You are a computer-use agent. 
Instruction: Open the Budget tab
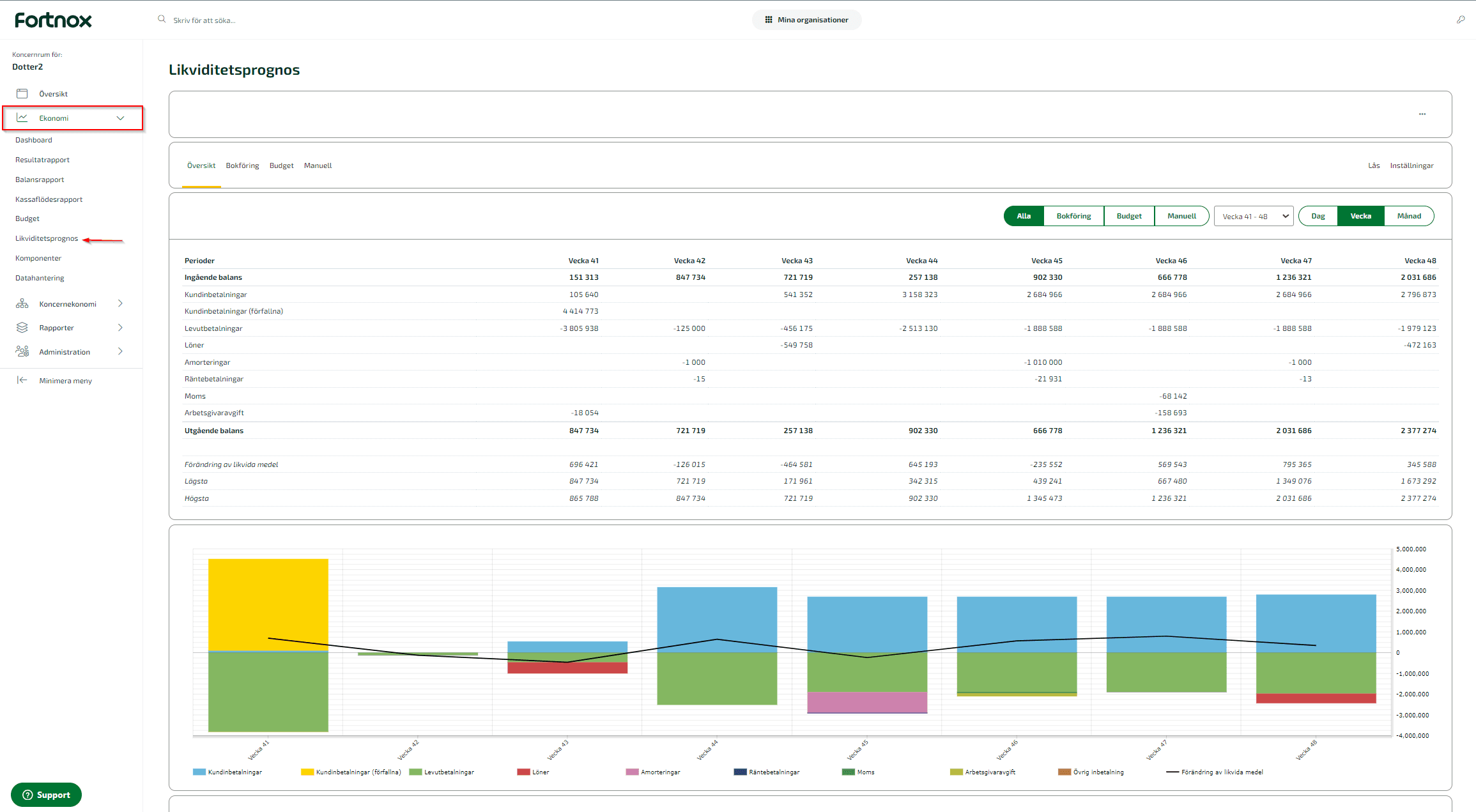(x=281, y=165)
